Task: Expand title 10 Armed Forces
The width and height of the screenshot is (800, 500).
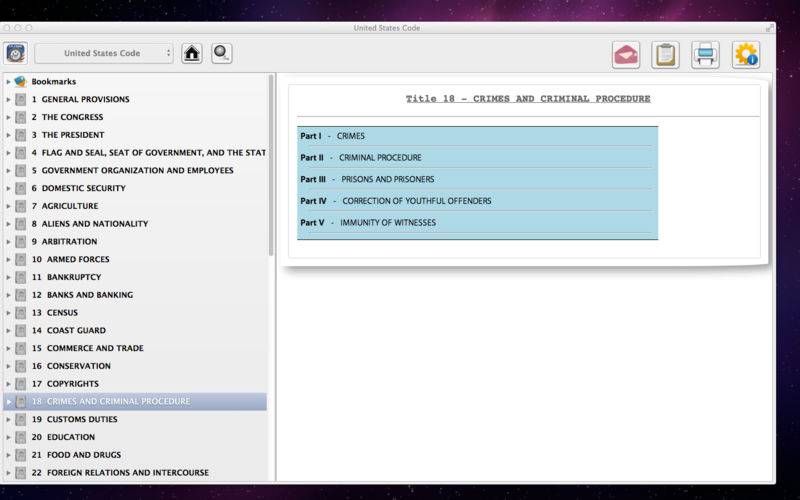Action: pos(8,259)
